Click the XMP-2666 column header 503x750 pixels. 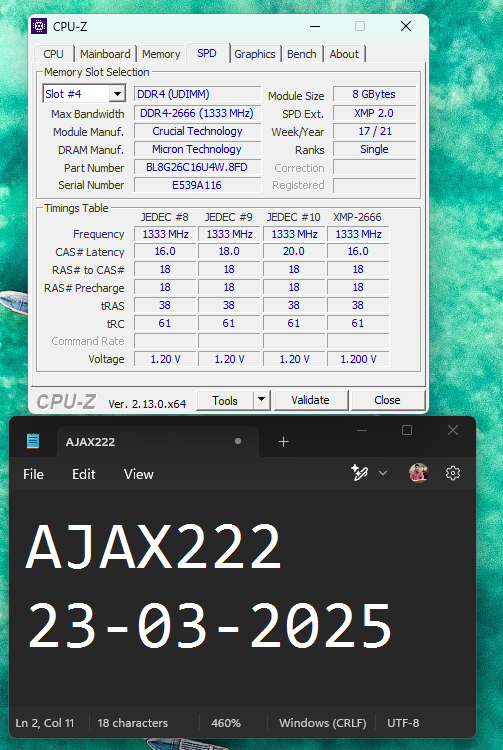pyautogui.click(x=357, y=217)
